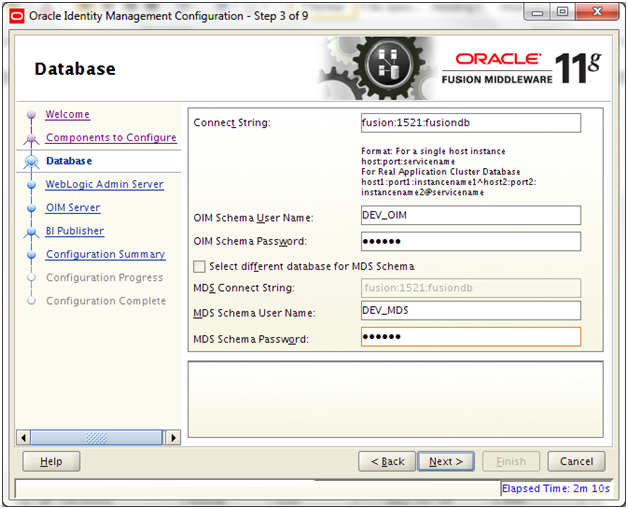This screenshot has height=509, width=628.
Task: Minimize the configuration window
Action: (x=537, y=13)
